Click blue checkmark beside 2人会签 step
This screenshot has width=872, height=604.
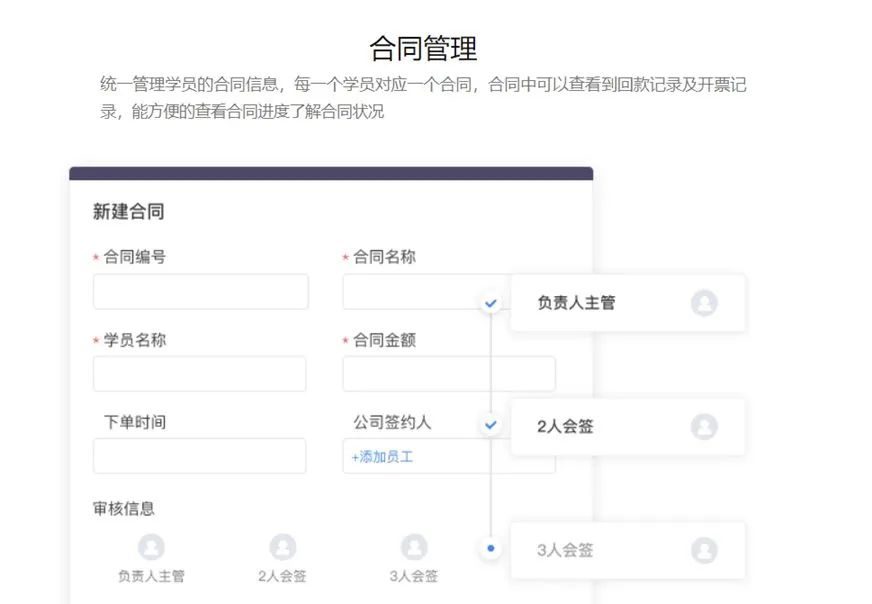[x=490, y=425]
